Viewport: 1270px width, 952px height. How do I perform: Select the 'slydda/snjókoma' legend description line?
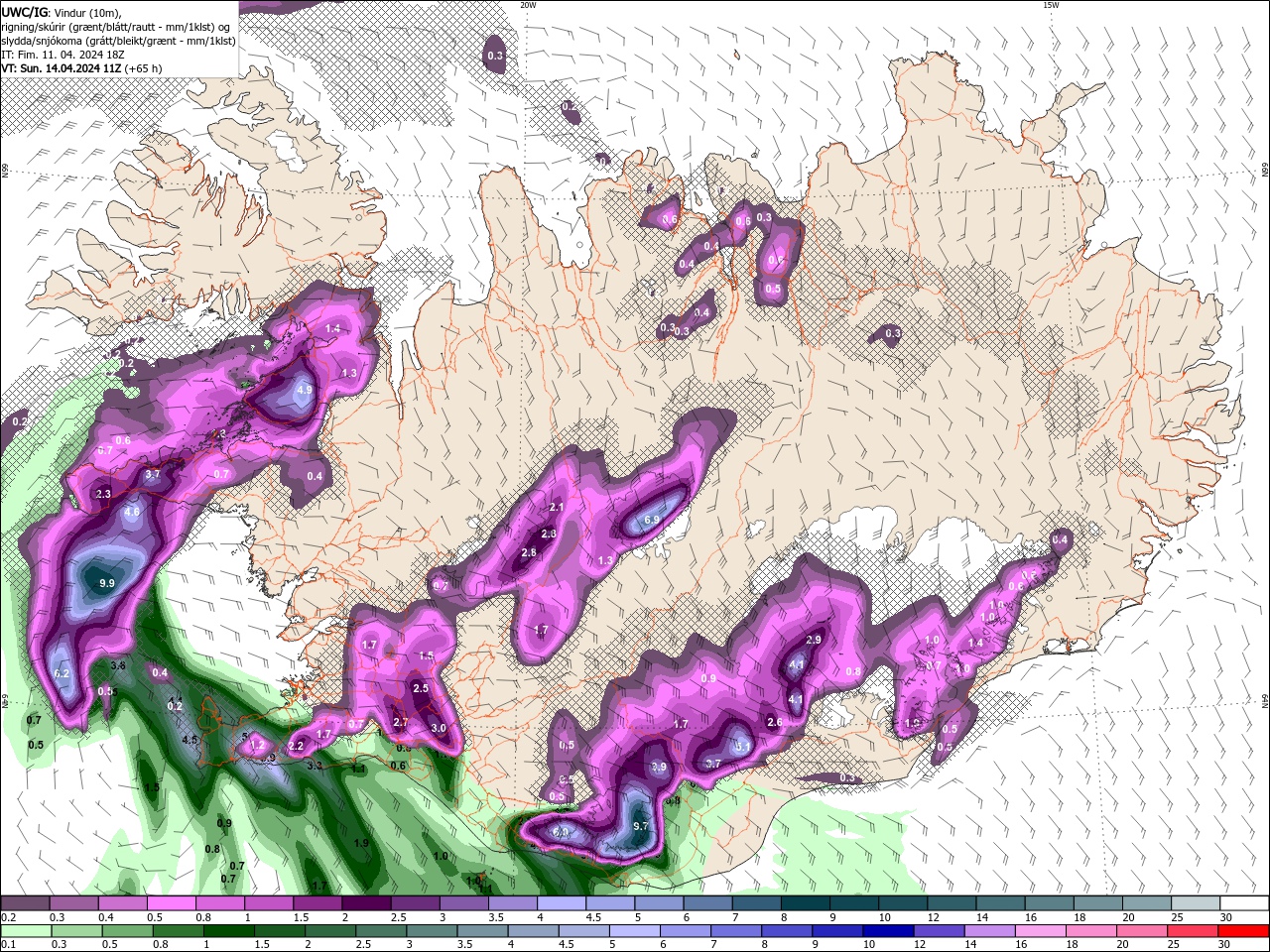coord(118,41)
